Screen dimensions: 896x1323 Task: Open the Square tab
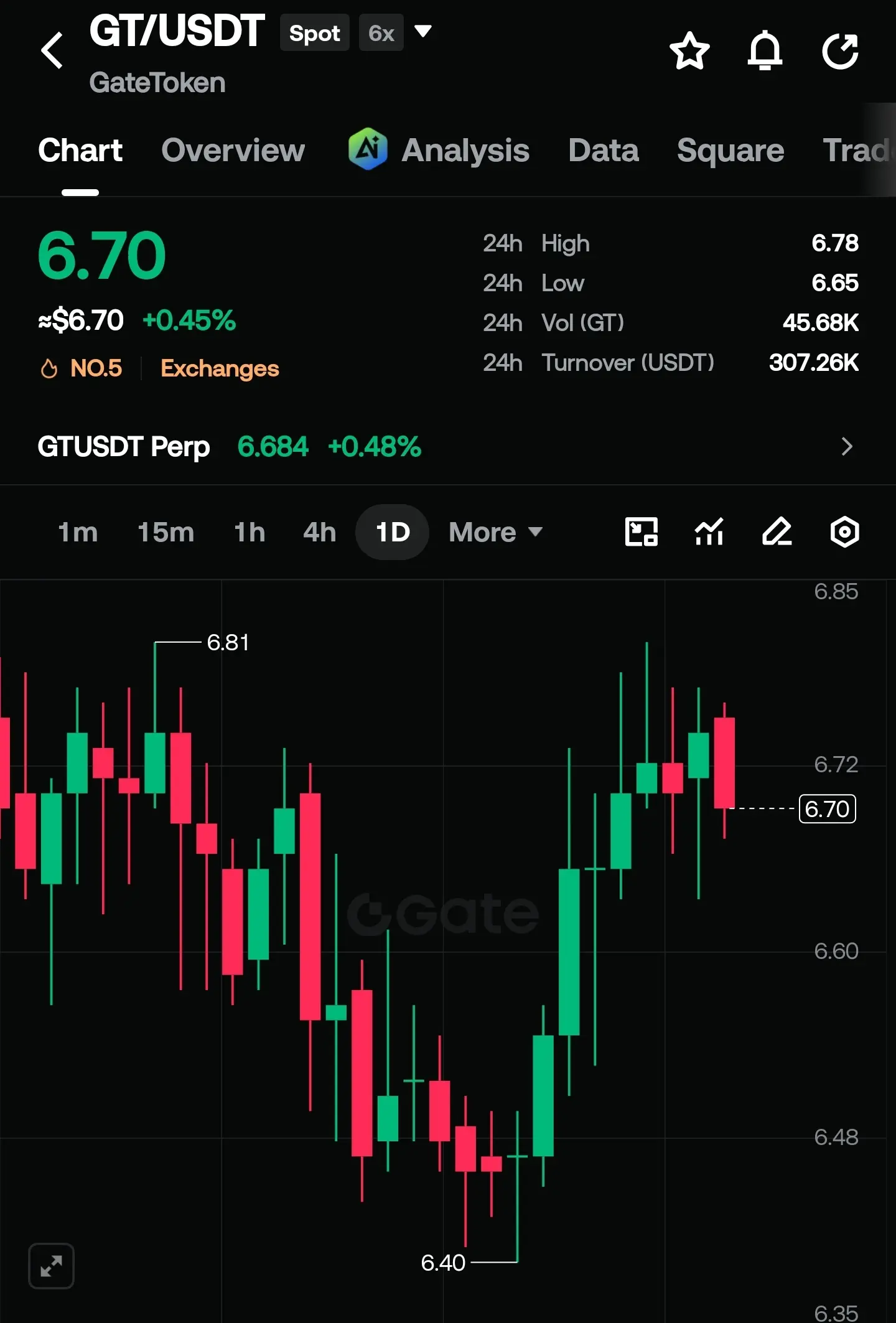730,151
